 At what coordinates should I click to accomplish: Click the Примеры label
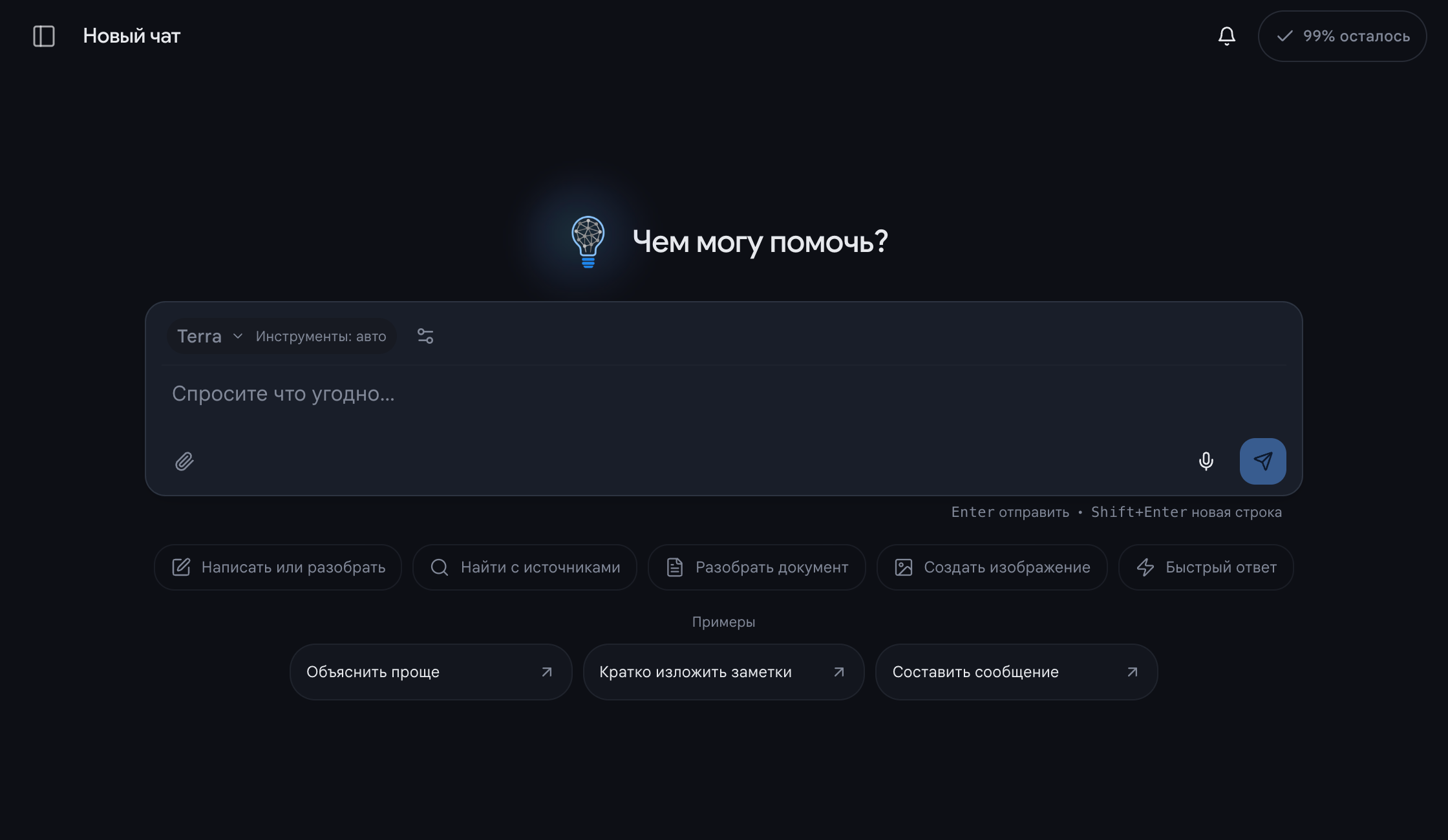coord(723,622)
